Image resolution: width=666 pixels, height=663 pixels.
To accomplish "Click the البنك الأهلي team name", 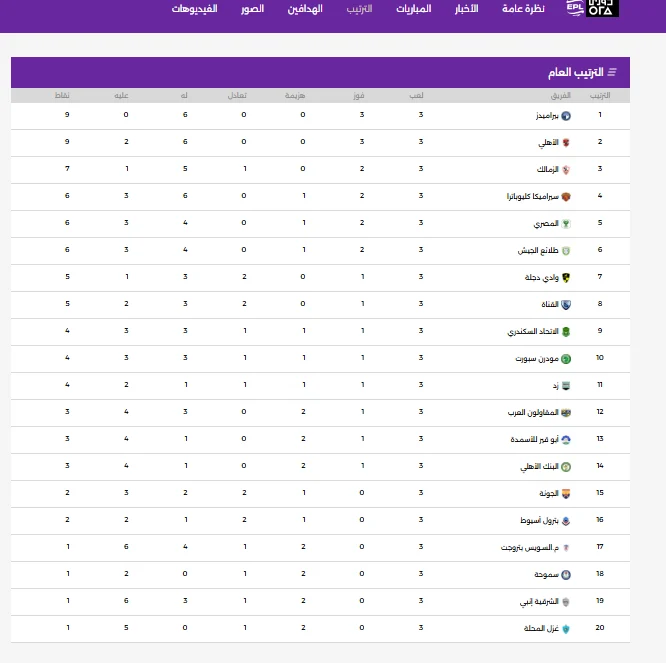I will 539,467.
